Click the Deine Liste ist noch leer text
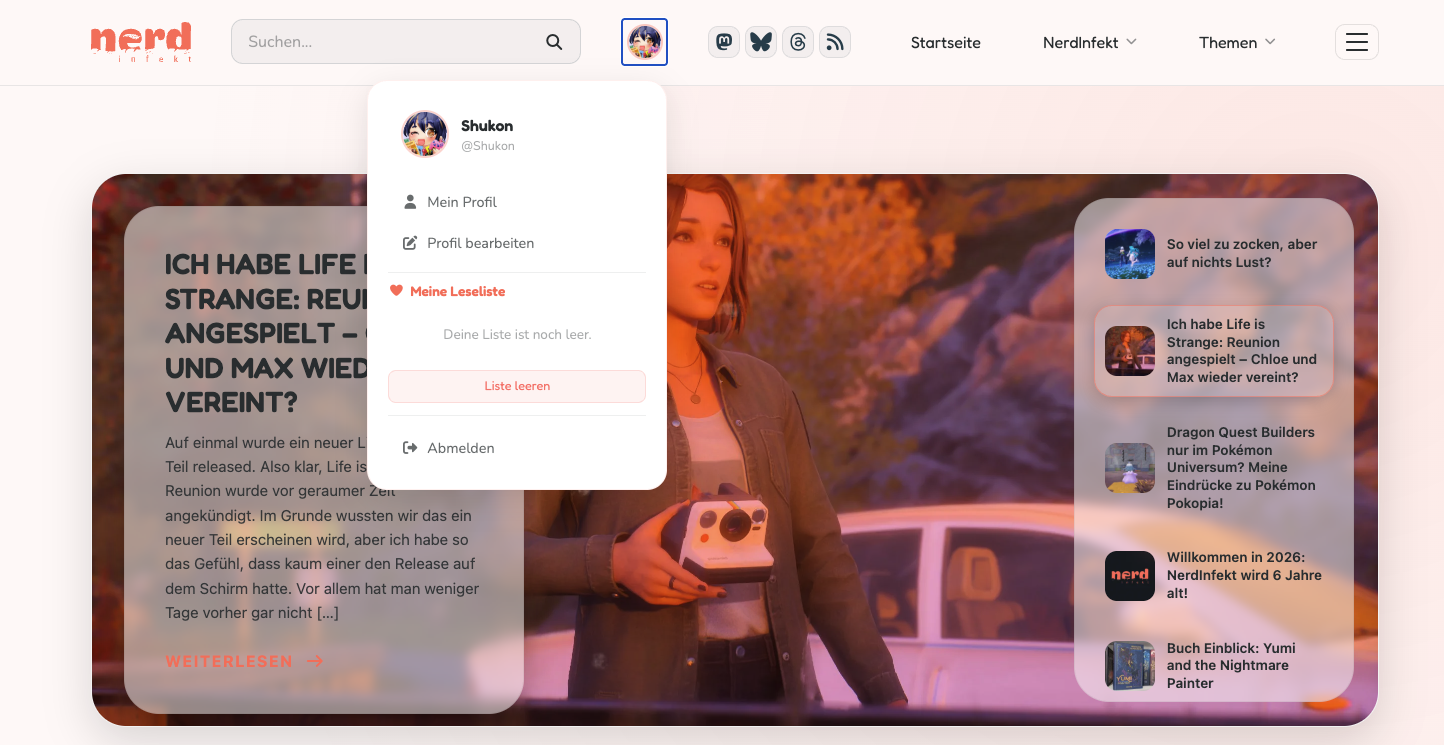The height and width of the screenshot is (745, 1444). pyautogui.click(x=517, y=334)
